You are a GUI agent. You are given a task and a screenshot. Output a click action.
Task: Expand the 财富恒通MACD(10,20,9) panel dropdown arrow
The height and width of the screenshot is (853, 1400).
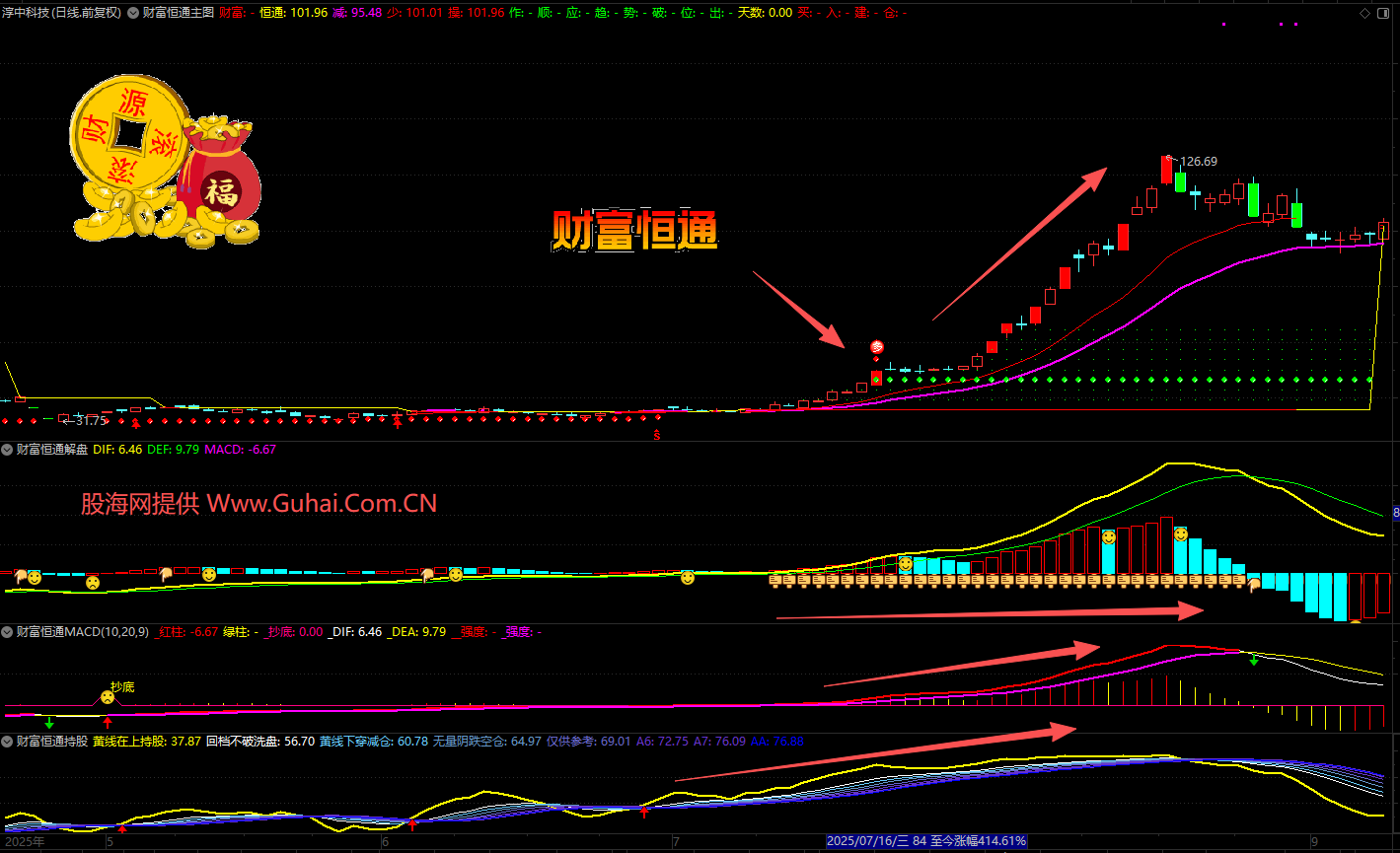pos(7,631)
